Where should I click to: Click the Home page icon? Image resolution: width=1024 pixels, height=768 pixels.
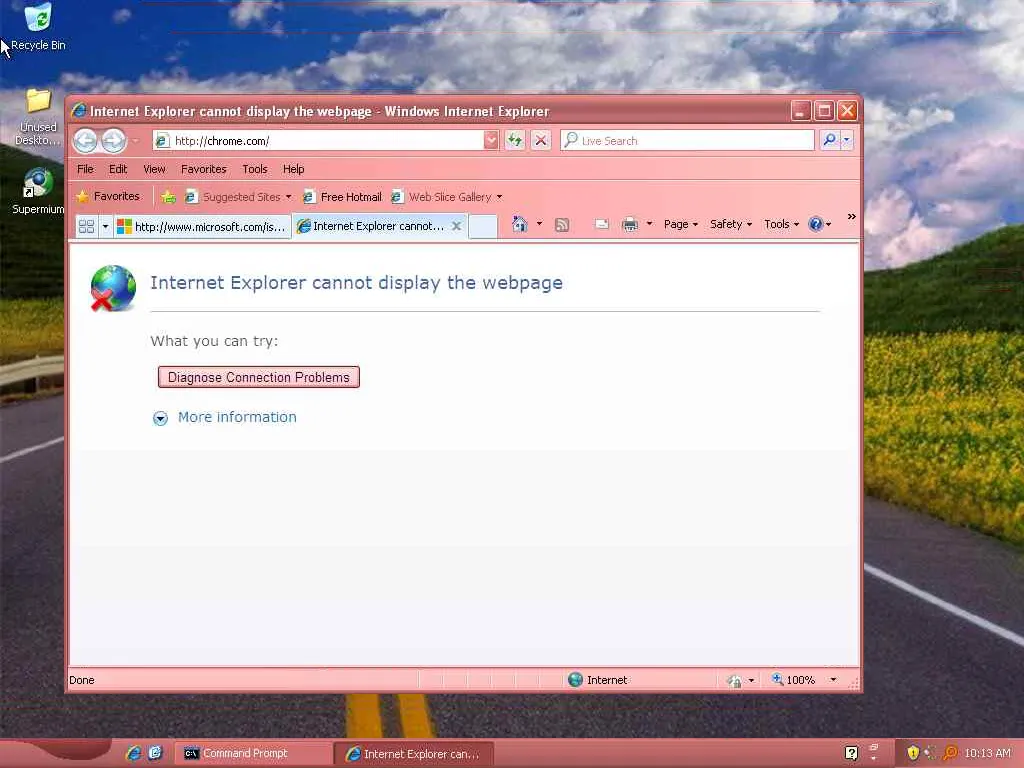click(x=520, y=224)
